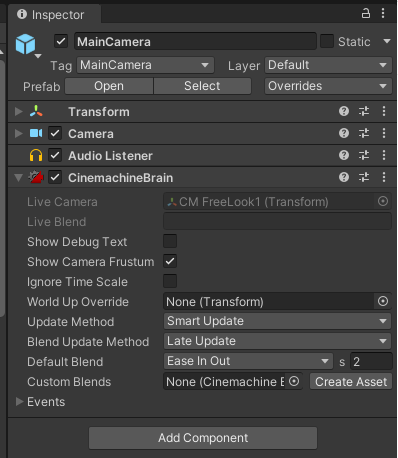Click the GameObject cube icon
Image resolution: width=398 pixels, height=458 pixels.
(x=25, y=44)
